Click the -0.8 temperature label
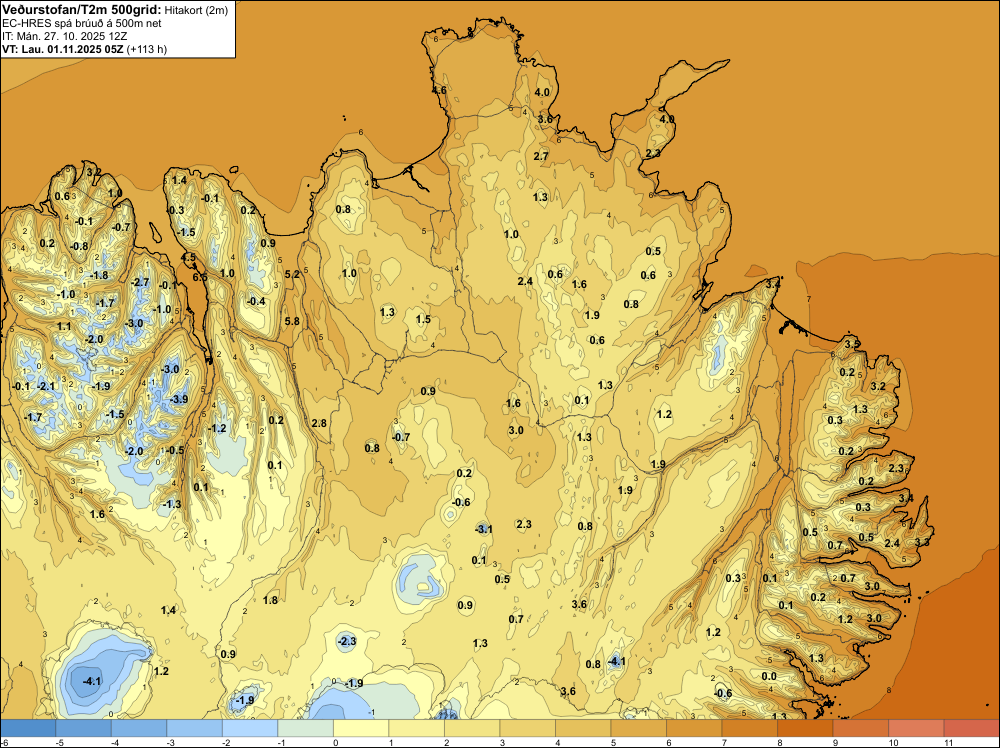Image resolution: width=1000 pixels, height=748 pixels. [x=78, y=246]
